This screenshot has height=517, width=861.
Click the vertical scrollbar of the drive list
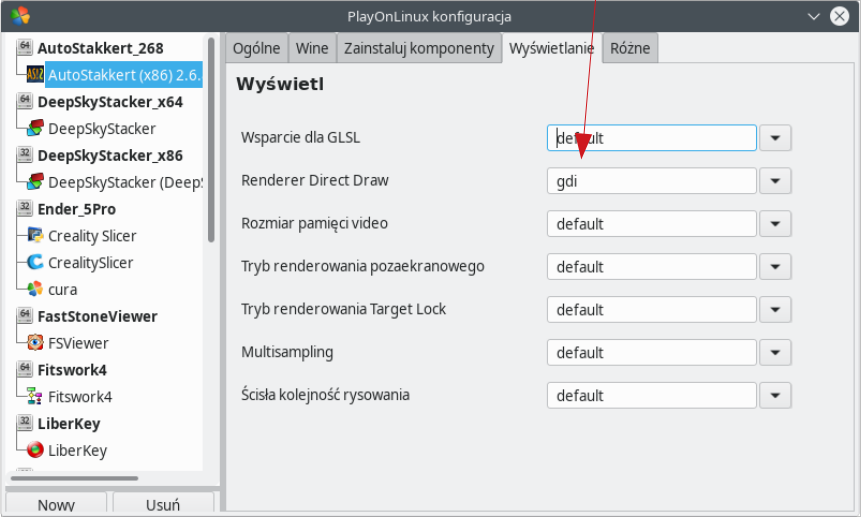(x=211, y=140)
